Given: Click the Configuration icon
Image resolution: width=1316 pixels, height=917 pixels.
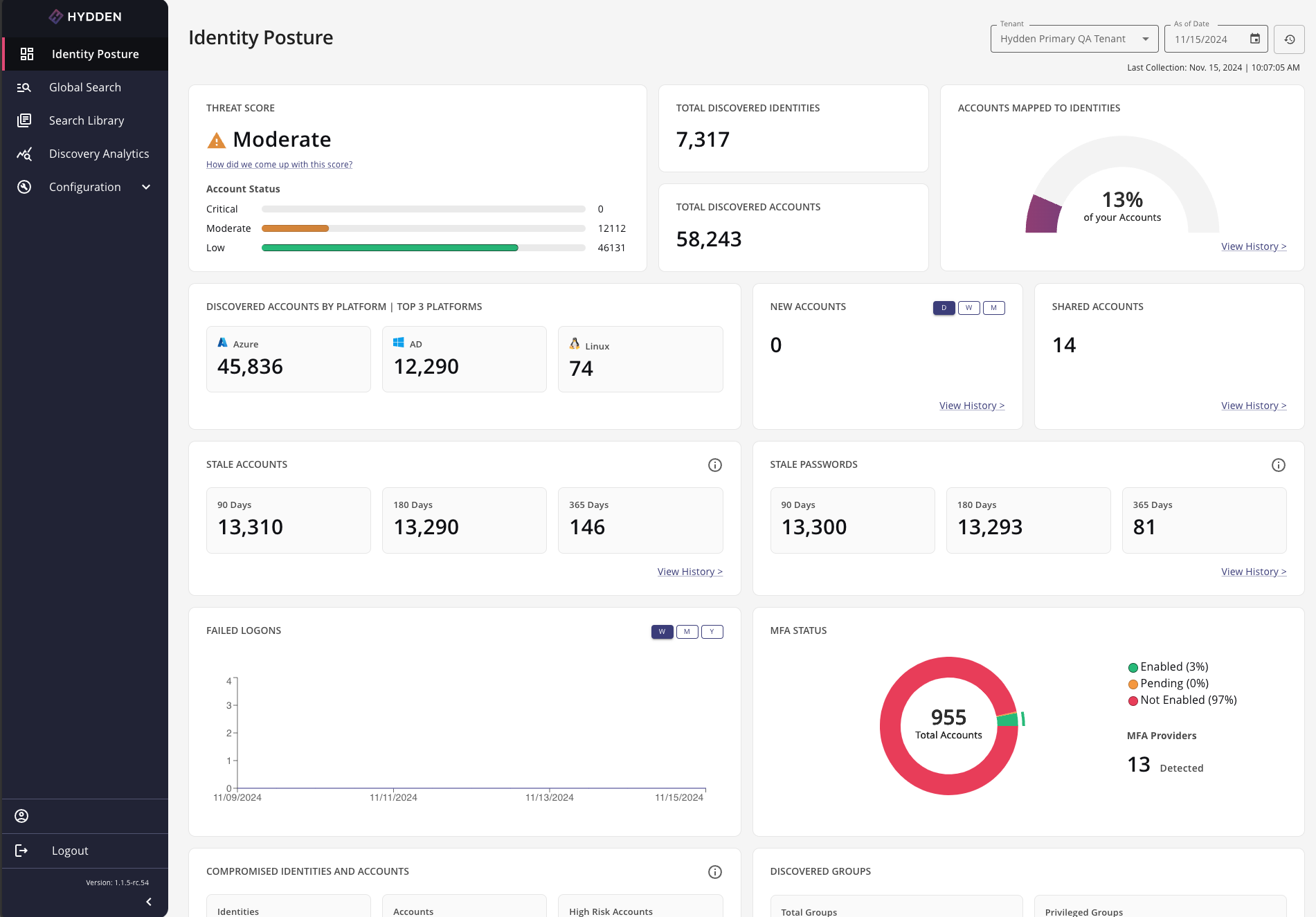Looking at the screenshot, I should pos(24,187).
